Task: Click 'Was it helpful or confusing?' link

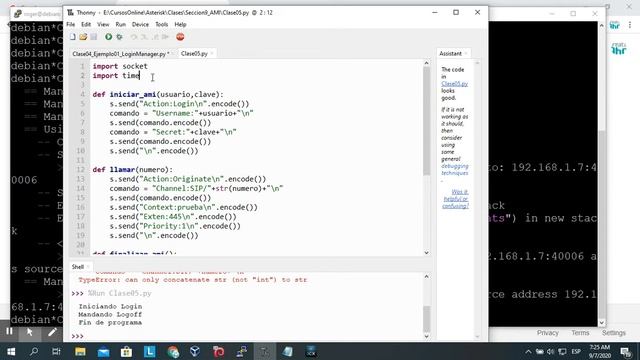Action: coord(456,199)
